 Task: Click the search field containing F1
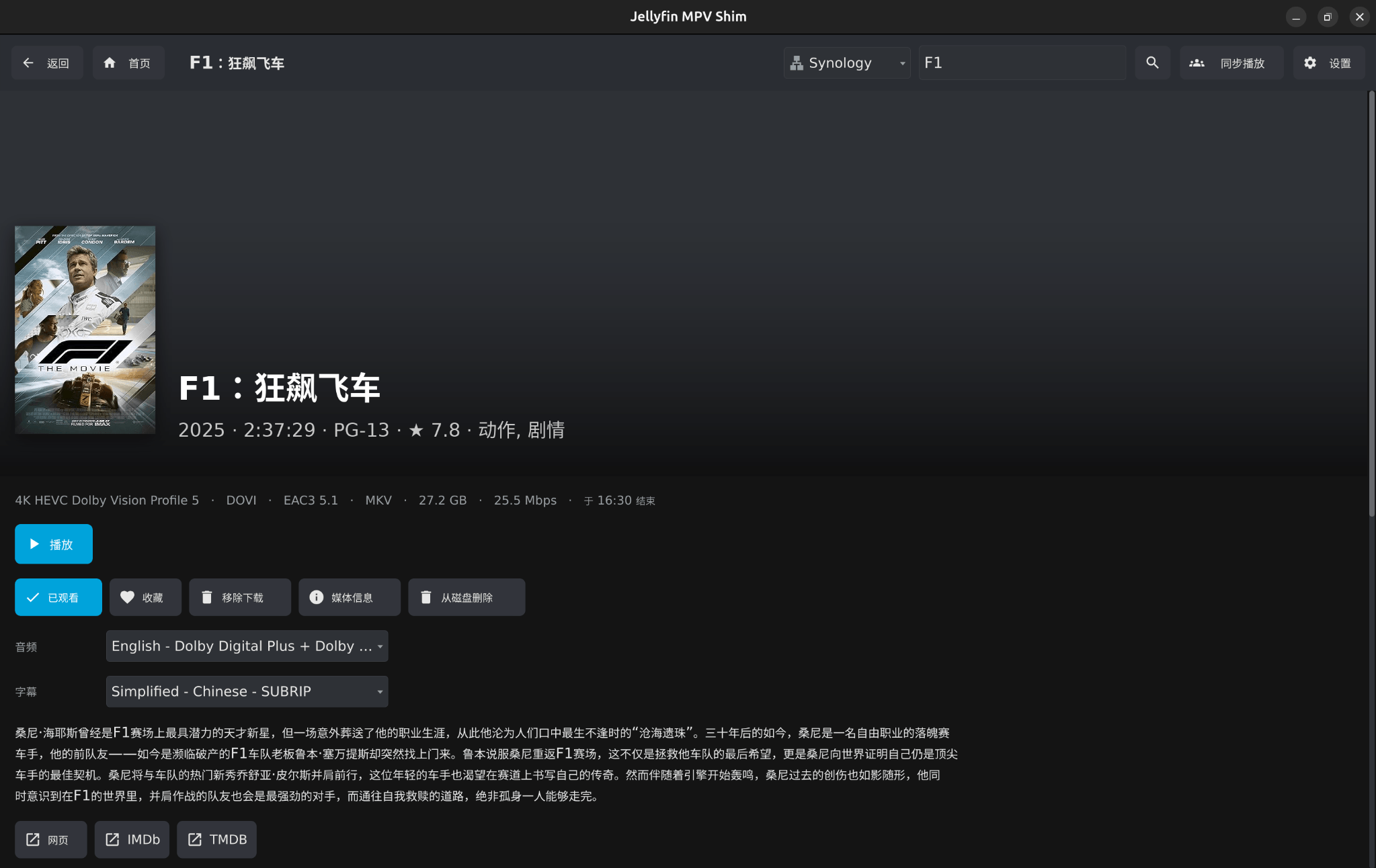coord(1022,63)
